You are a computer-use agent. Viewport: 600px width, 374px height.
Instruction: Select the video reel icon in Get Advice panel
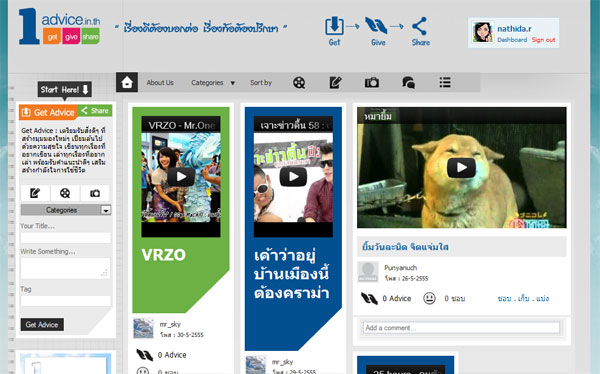(65, 193)
